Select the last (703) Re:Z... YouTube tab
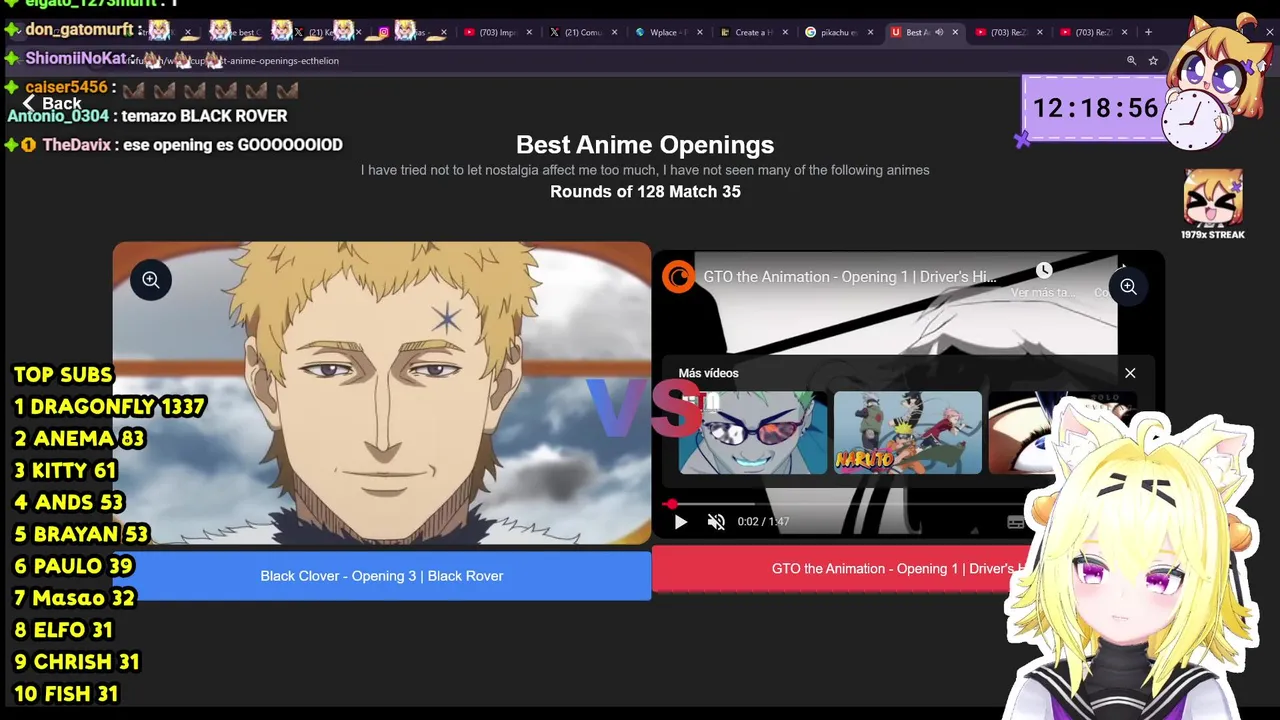This screenshot has height=720, width=1280. click(x=1093, y=32)
